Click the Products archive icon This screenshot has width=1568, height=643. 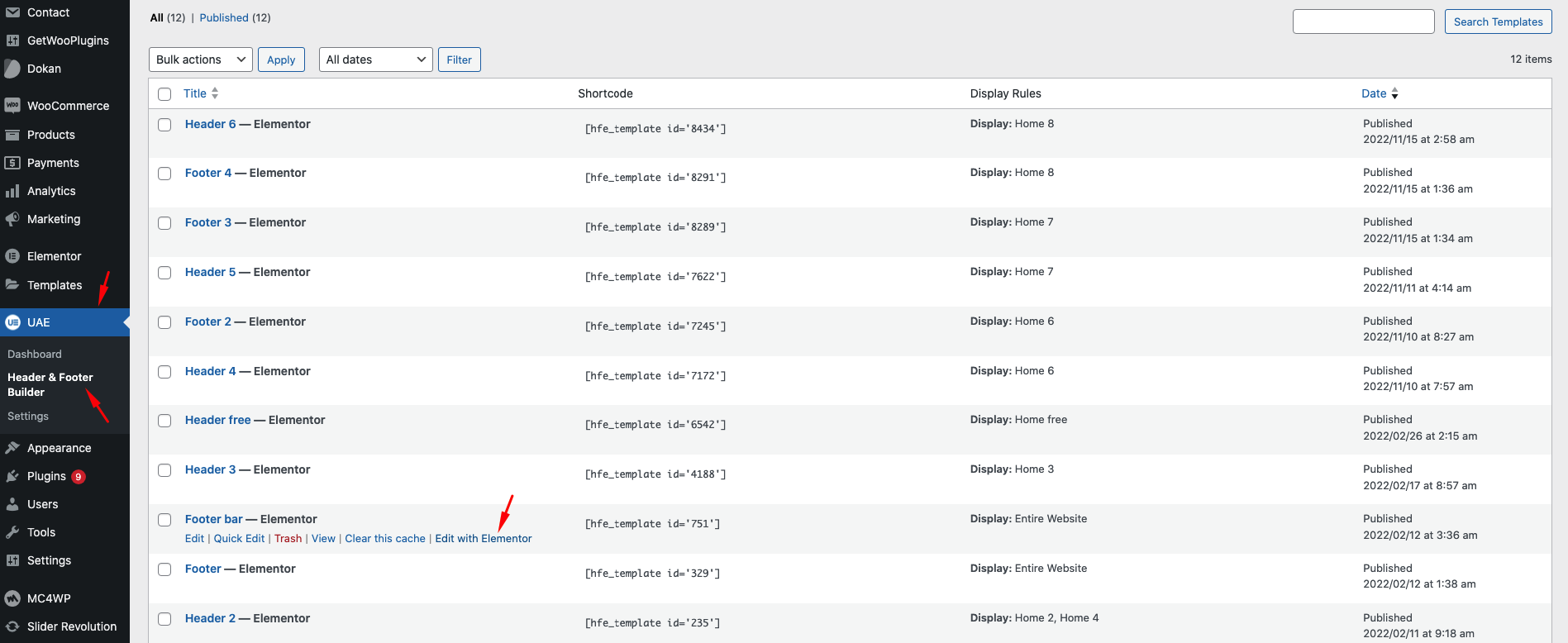[12, 135]
